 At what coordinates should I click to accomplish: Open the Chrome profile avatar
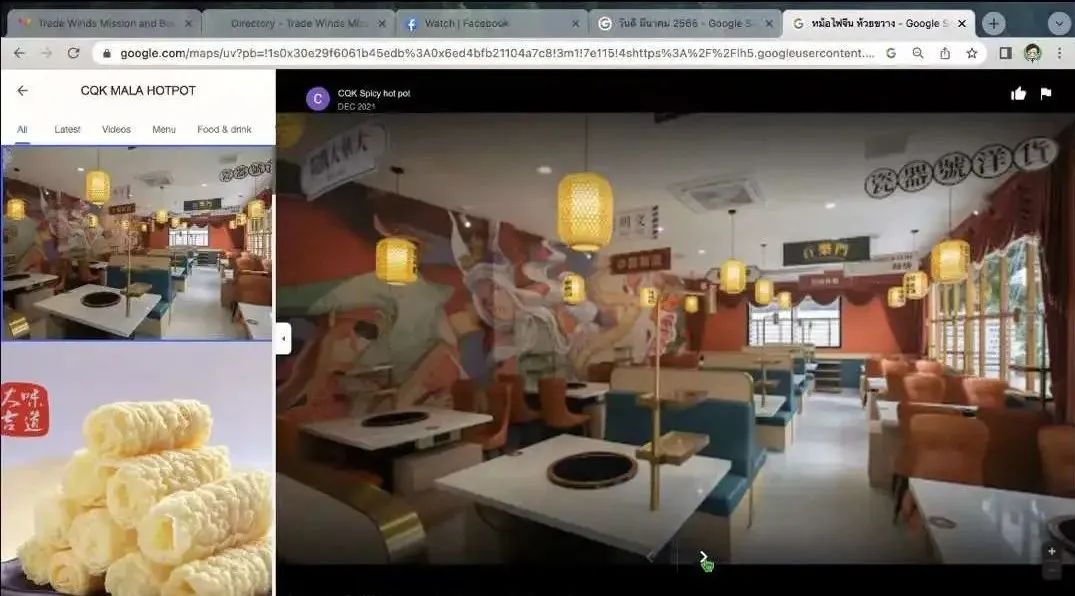click(1032, 53)
